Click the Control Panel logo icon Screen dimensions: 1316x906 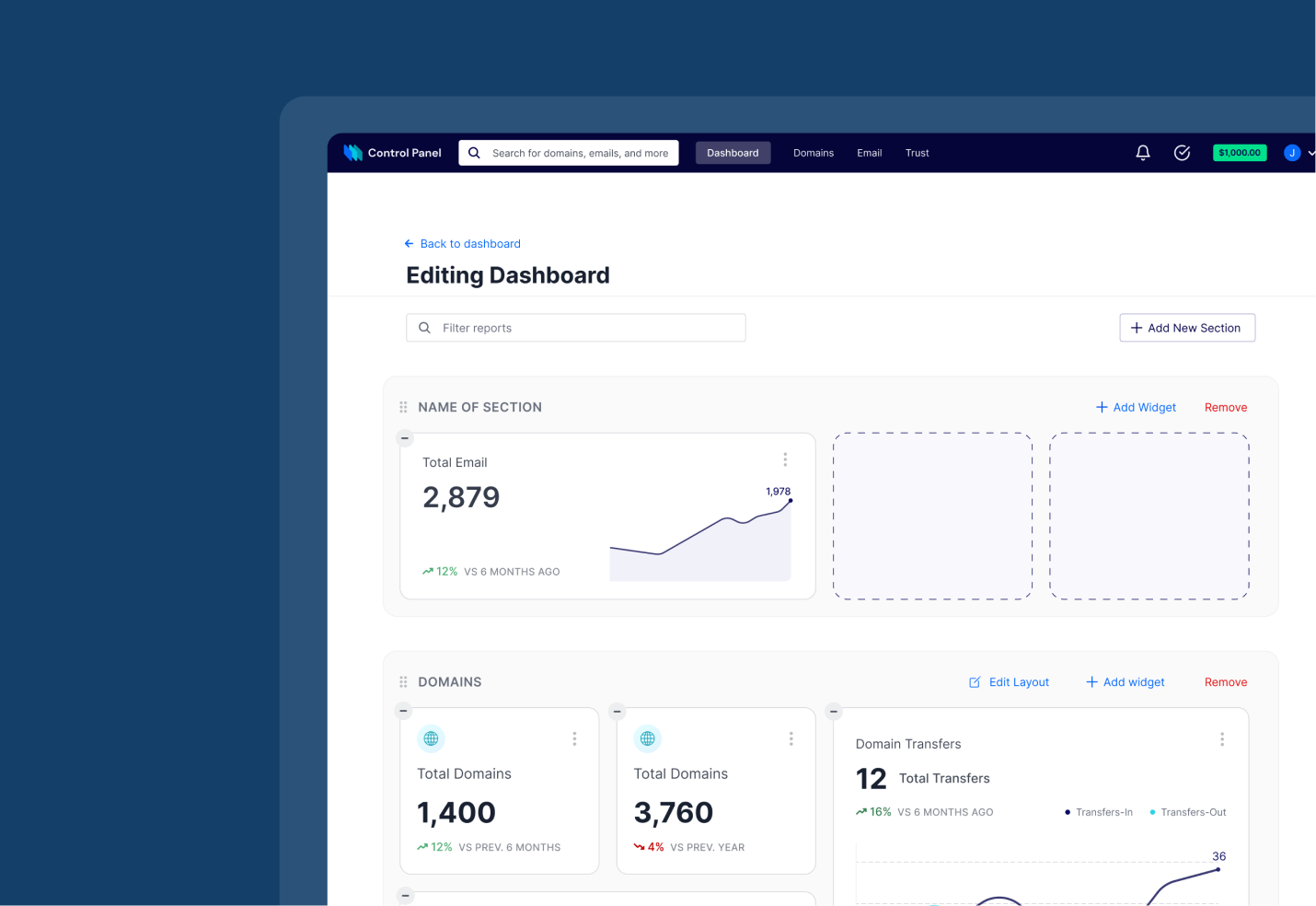click(x=353, y=153)
